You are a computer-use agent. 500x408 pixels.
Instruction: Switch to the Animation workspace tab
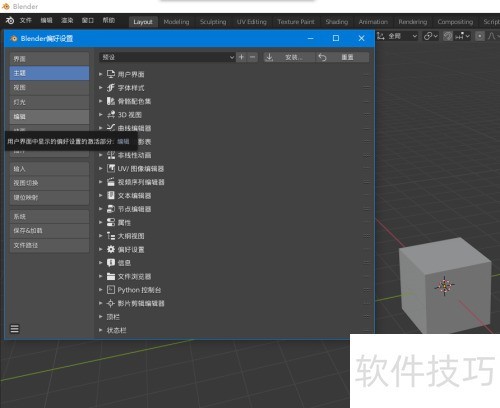pos(373,22)
